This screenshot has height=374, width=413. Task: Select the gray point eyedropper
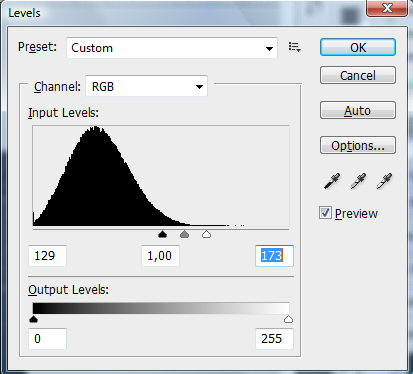click(x=358, y=181)
